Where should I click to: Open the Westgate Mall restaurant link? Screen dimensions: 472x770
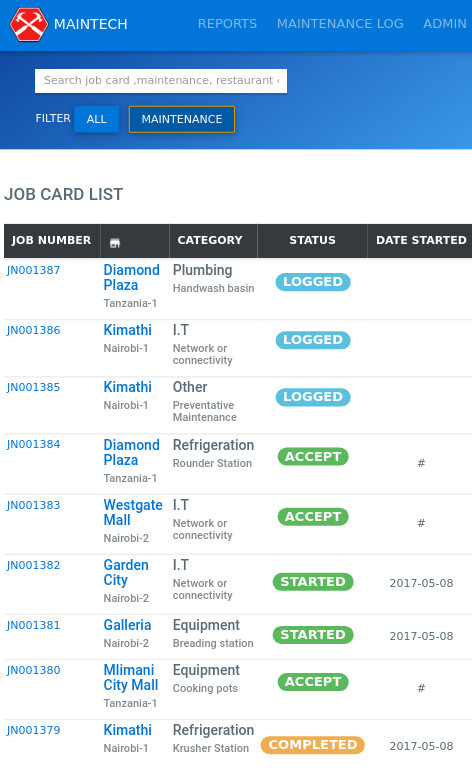click(133, 512)
